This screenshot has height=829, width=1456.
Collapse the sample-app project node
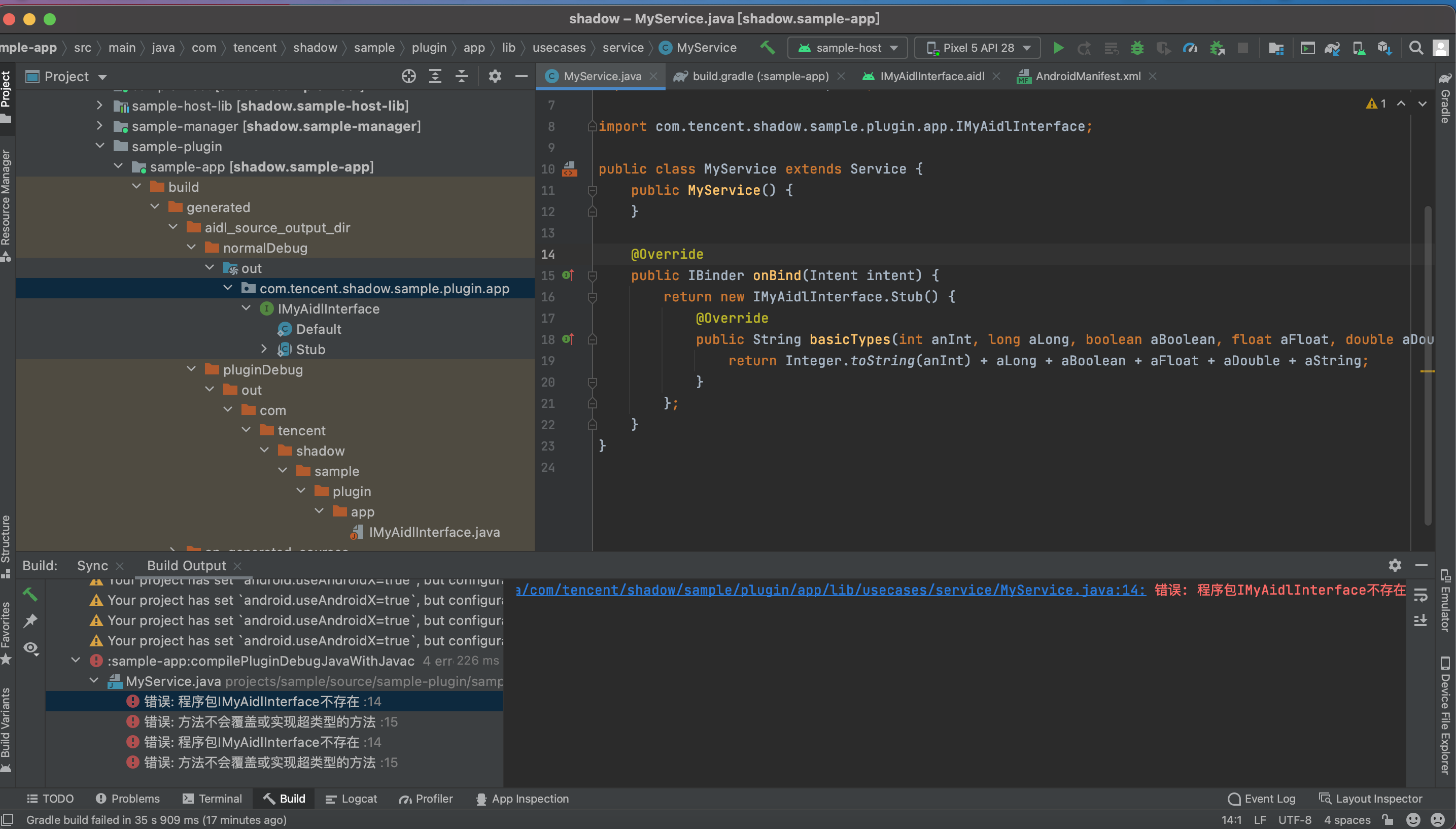click(118, 166)
